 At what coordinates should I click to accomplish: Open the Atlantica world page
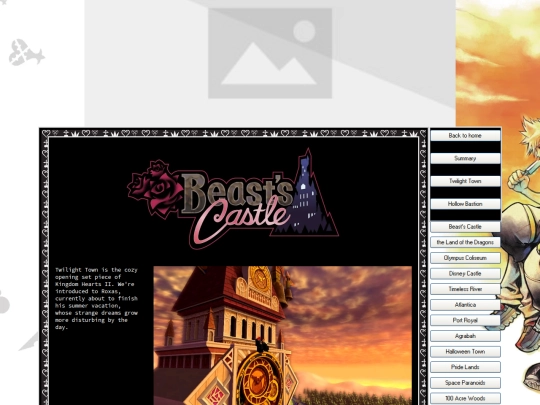pyautogui.click(x=465, y=304)
